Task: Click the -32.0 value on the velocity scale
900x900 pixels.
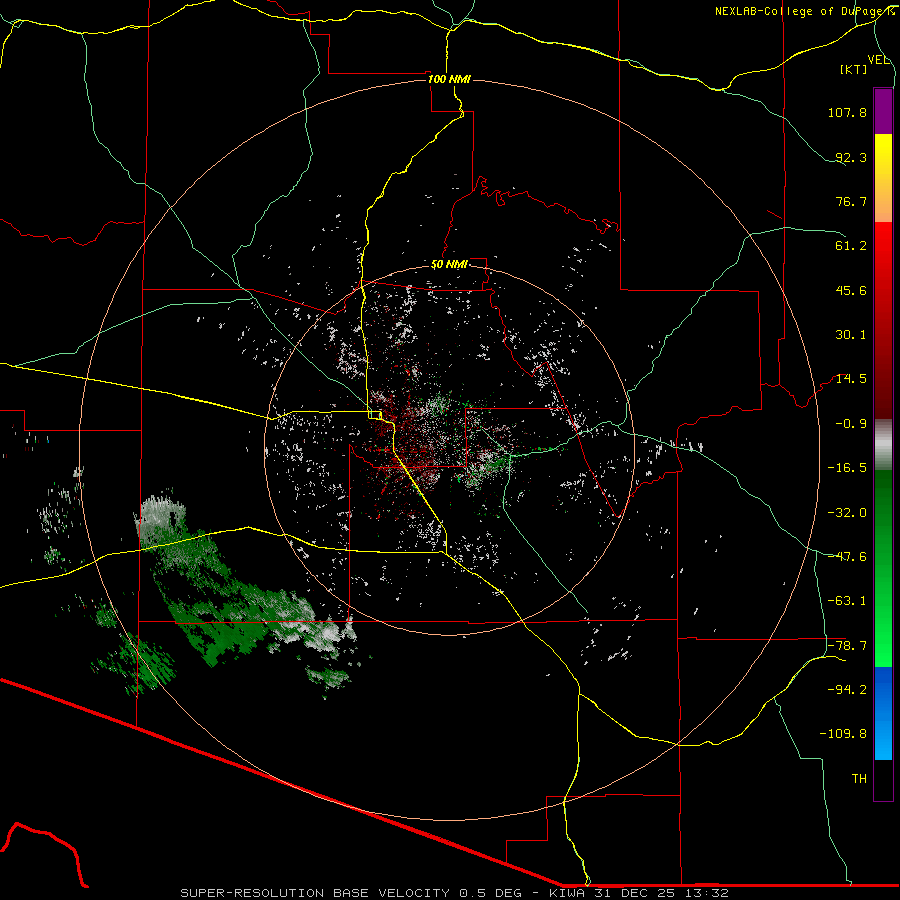Action: click(x=847, y=513)
